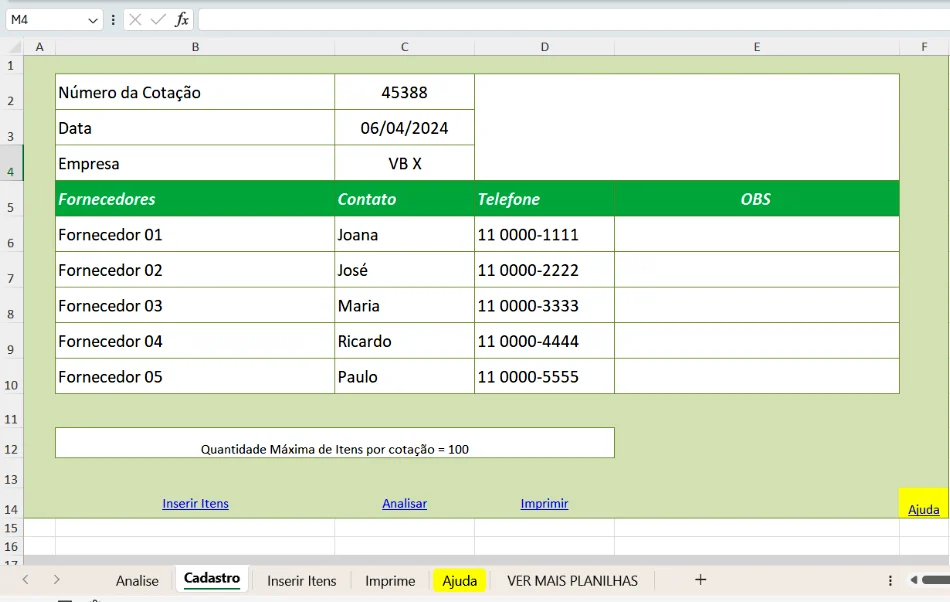
Task: Click the contact cell Paulo
Action: (405, 377)
